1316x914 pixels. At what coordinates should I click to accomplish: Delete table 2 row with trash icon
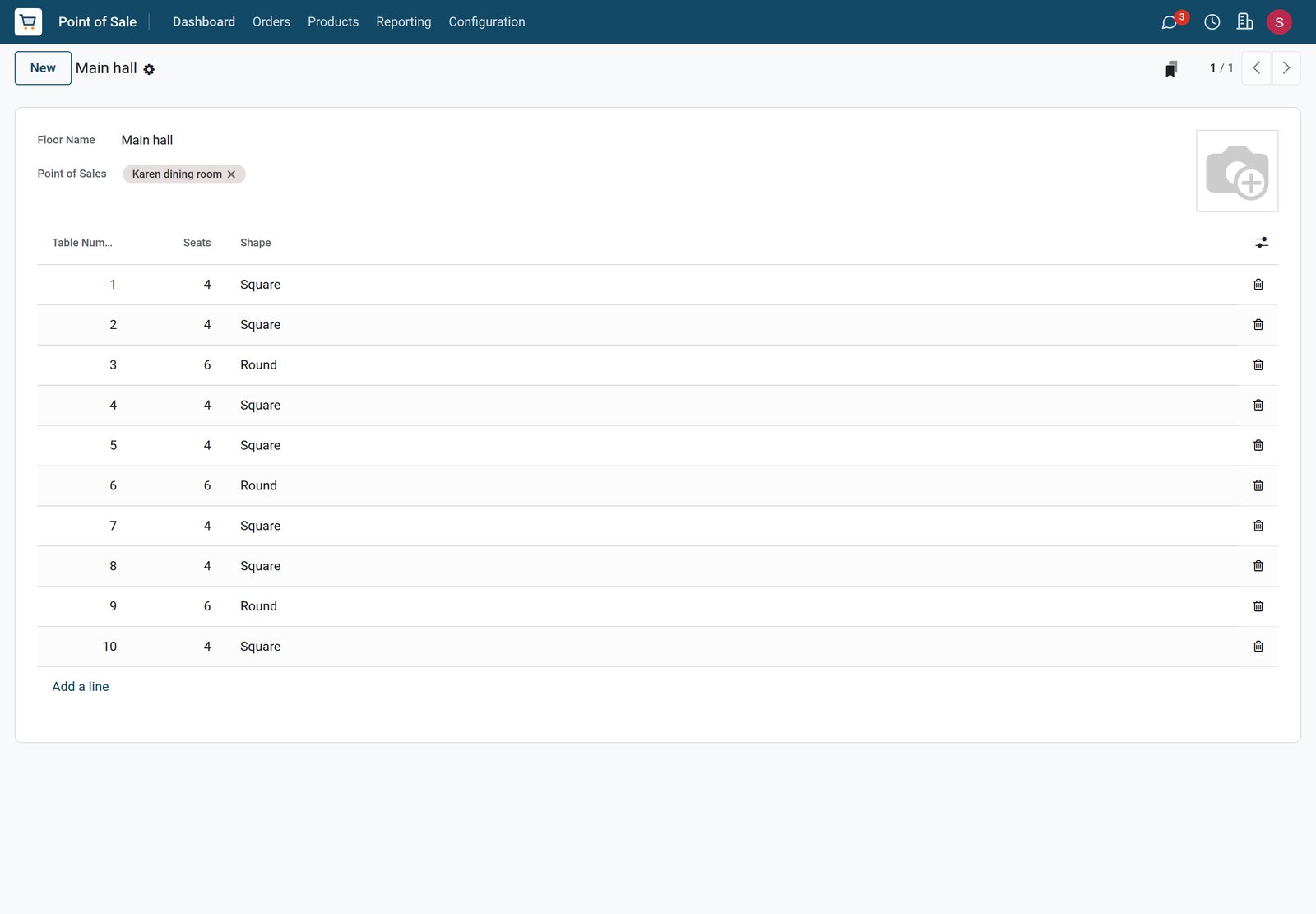tap(1258, 325)
